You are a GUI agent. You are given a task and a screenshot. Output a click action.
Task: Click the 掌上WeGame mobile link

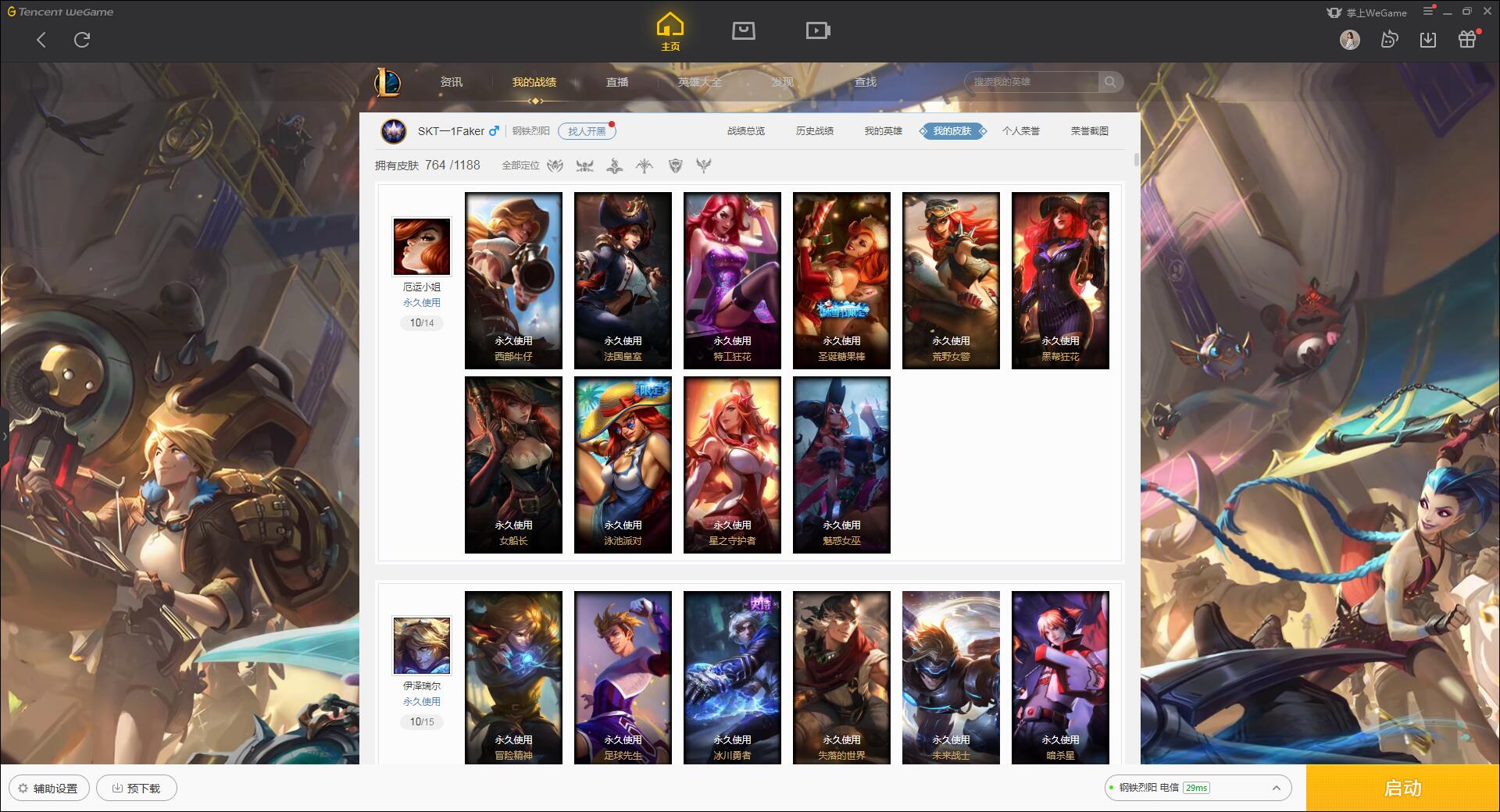pos(1366,12)
